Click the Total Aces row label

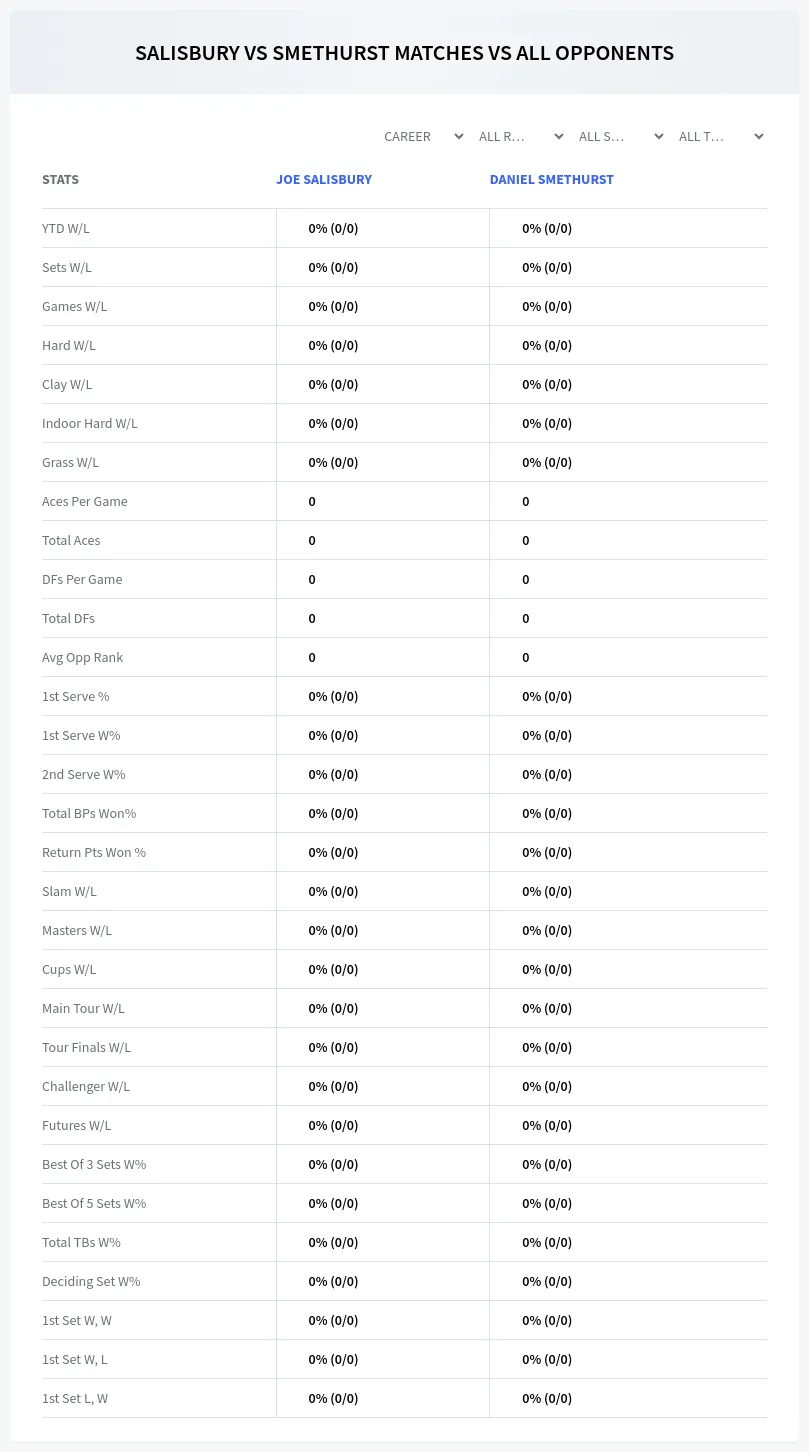tap(71, 540)
